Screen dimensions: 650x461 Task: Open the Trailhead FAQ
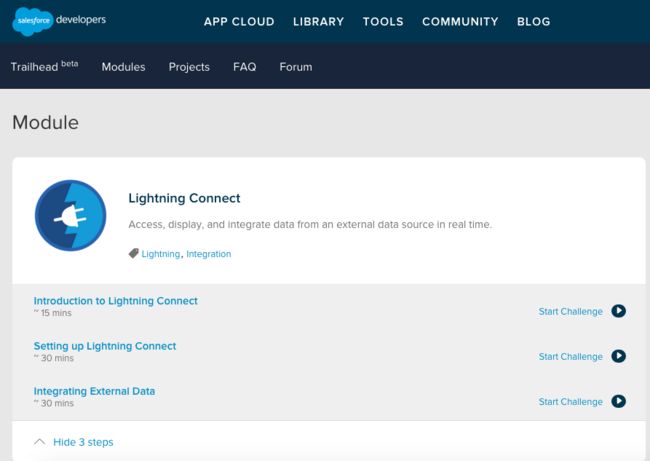[x=245, y=67]
